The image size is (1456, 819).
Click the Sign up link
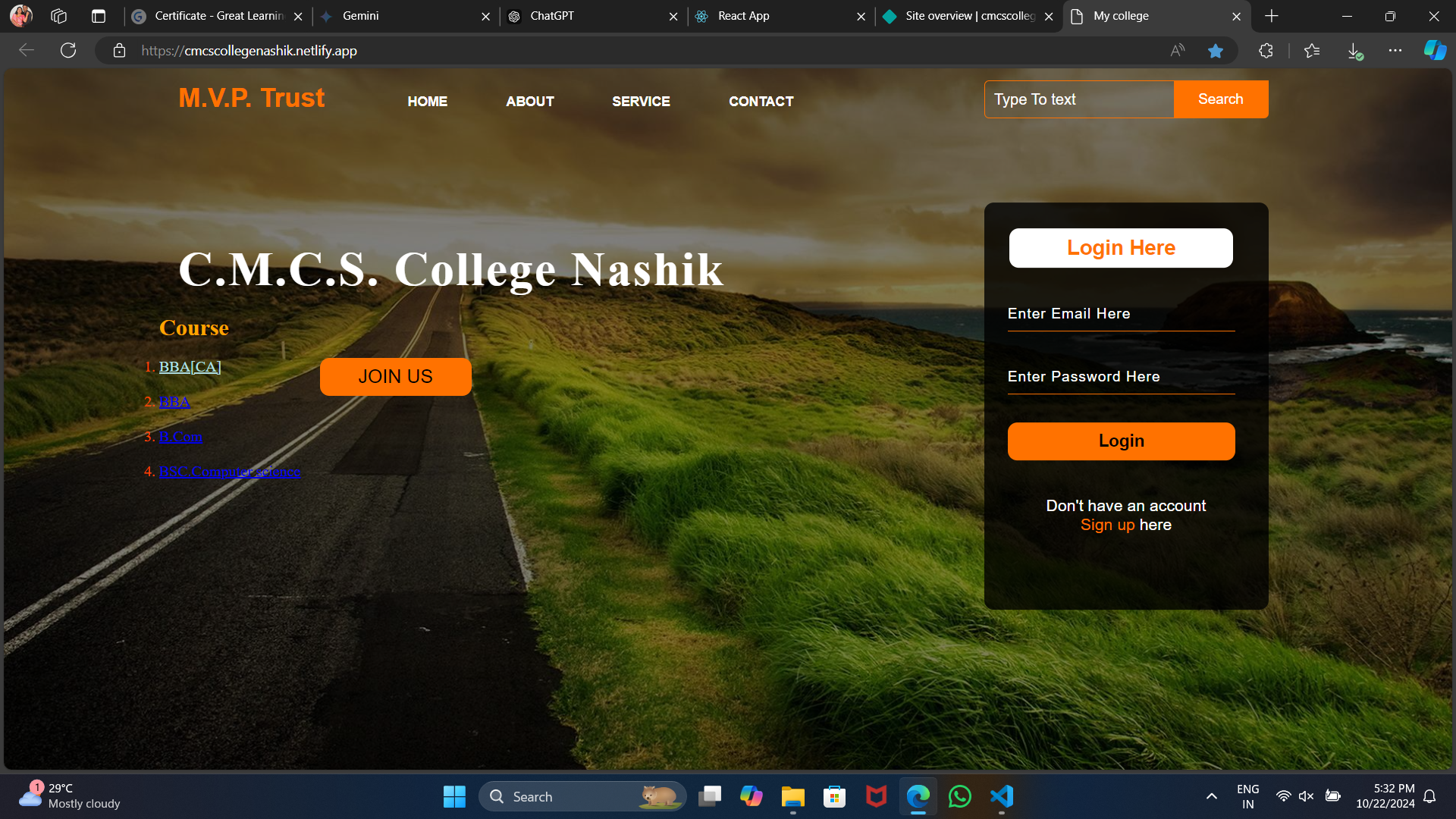(1107, 525)
